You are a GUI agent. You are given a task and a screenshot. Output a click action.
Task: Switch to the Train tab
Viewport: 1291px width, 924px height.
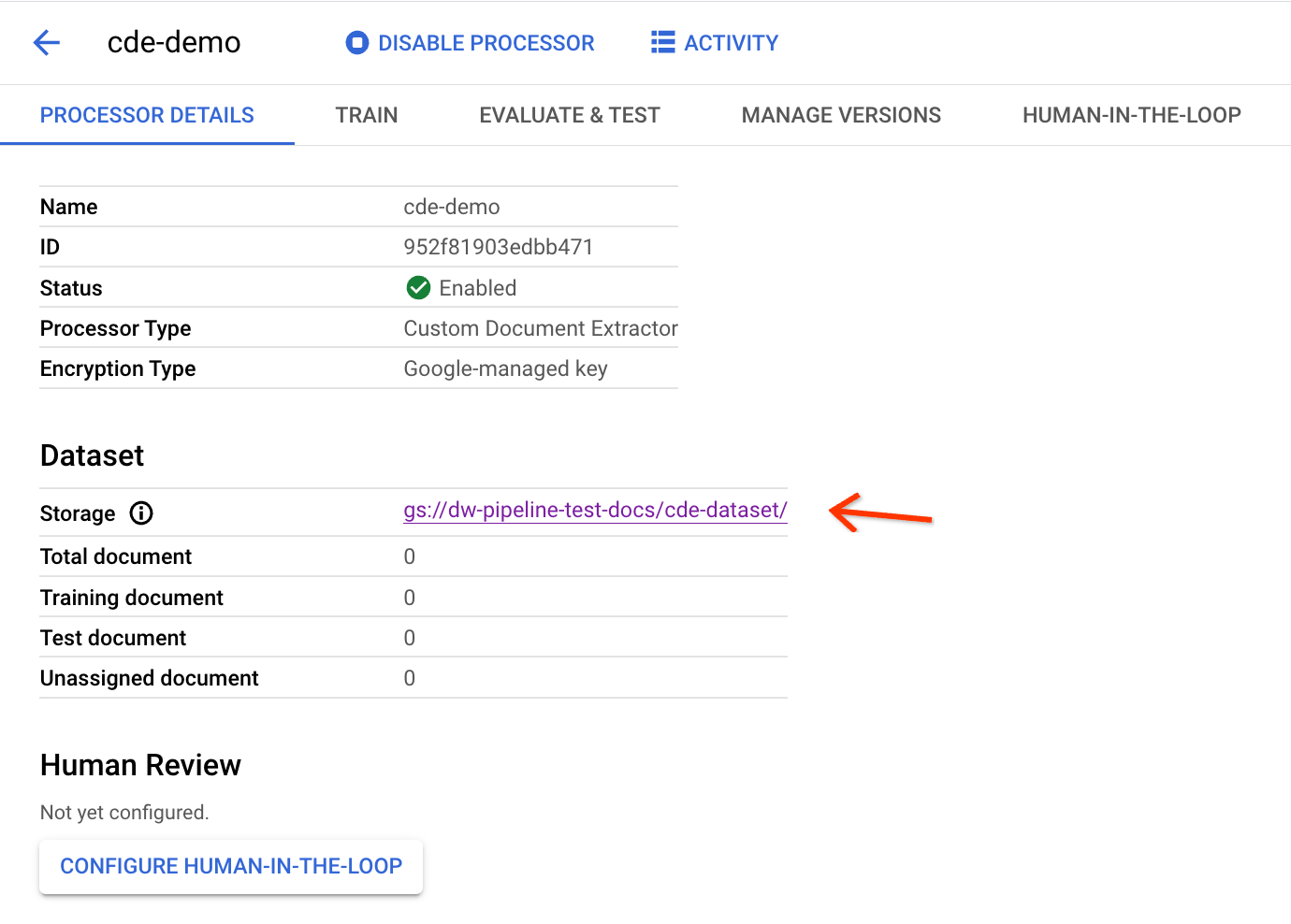click(367, 115)
